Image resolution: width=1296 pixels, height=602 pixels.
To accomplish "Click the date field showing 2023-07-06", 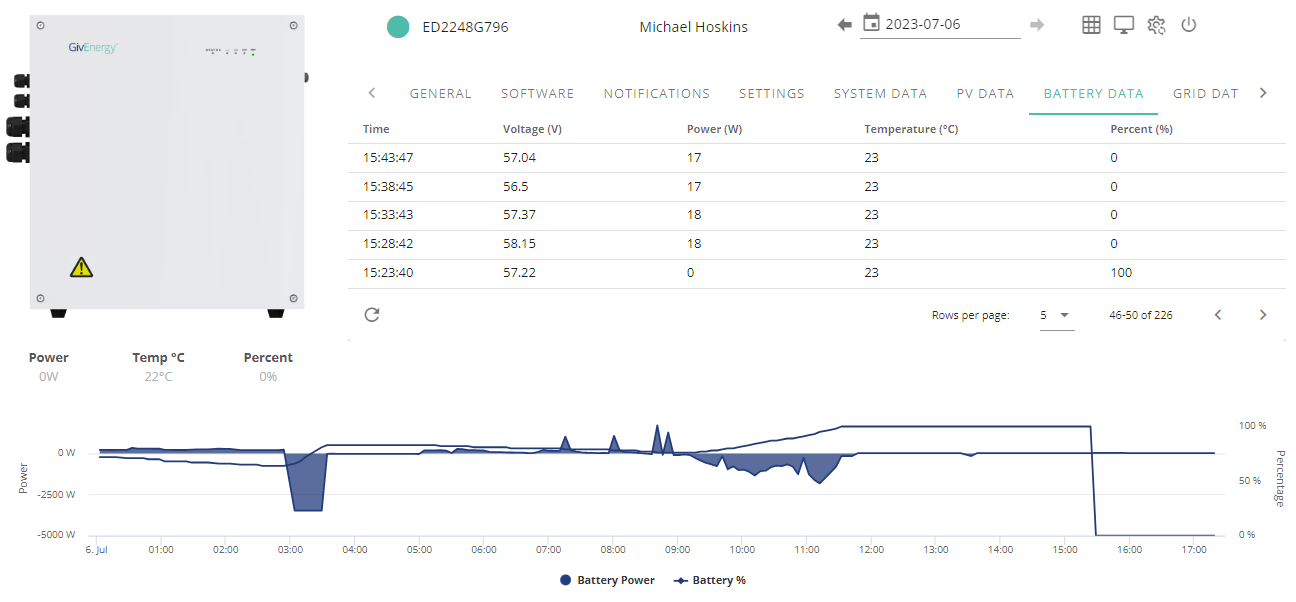I will [940, 24].
